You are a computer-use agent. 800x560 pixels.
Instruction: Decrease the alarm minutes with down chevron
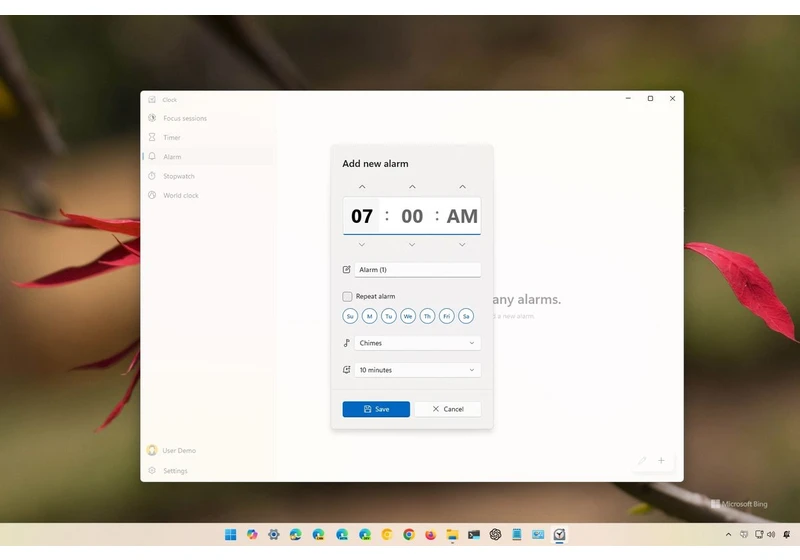(x=412, y=245)
